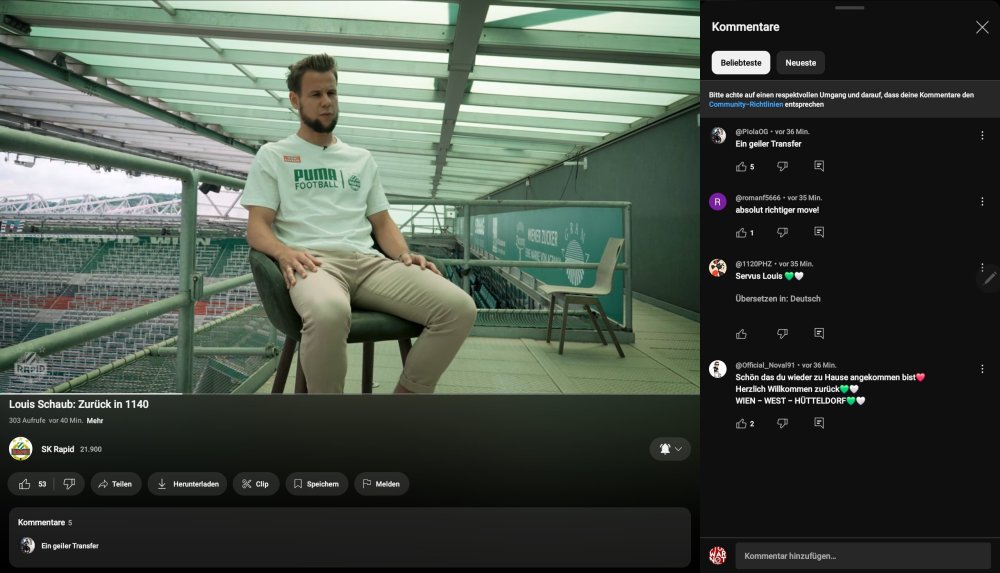Click the timestamp 'vor 35 Min.' of @romanf5666
Image resolution: width=1000 pixels, height=573 pixels.
(x=805, y=198)
